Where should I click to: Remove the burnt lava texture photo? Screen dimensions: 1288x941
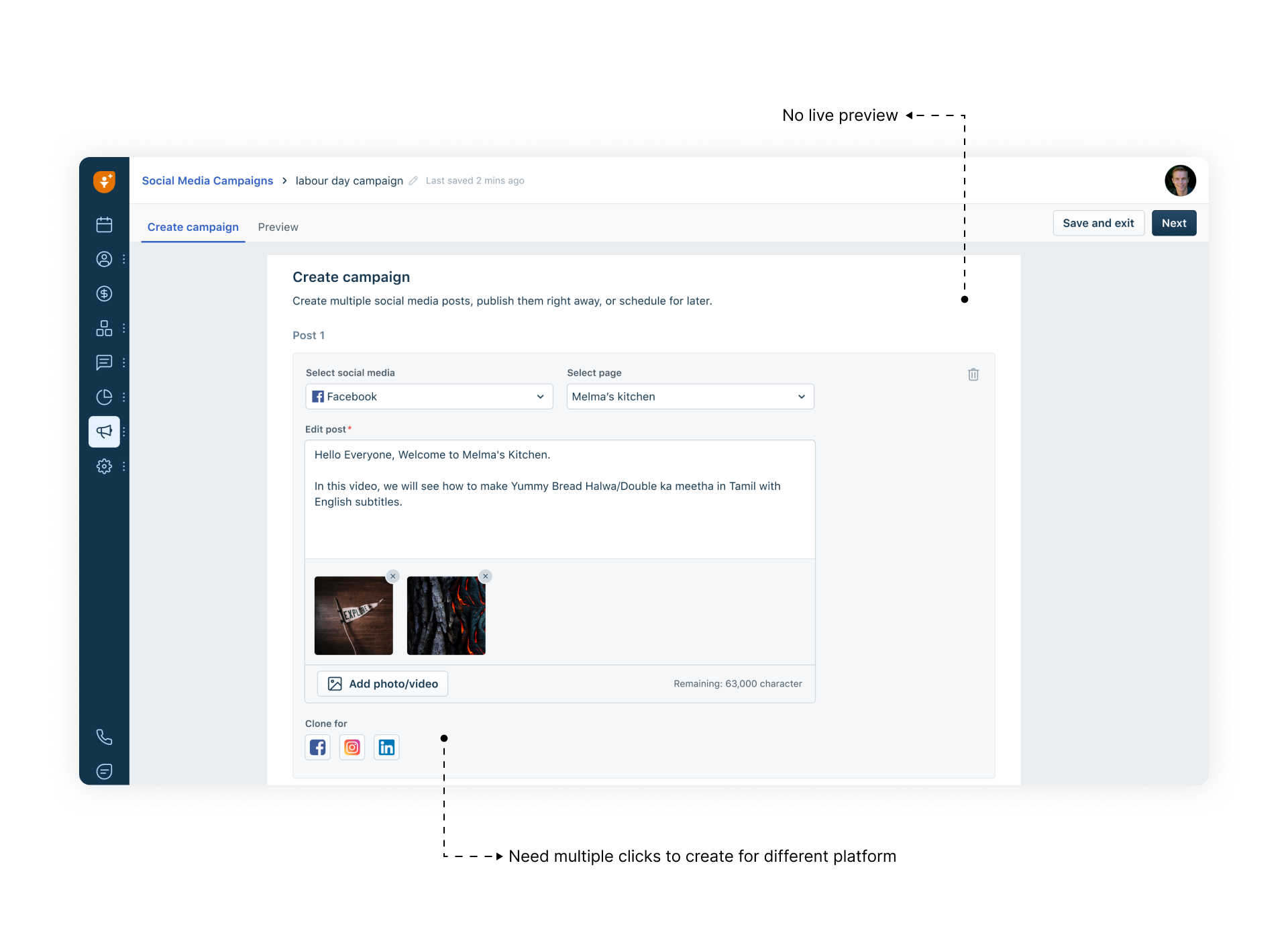486,576
